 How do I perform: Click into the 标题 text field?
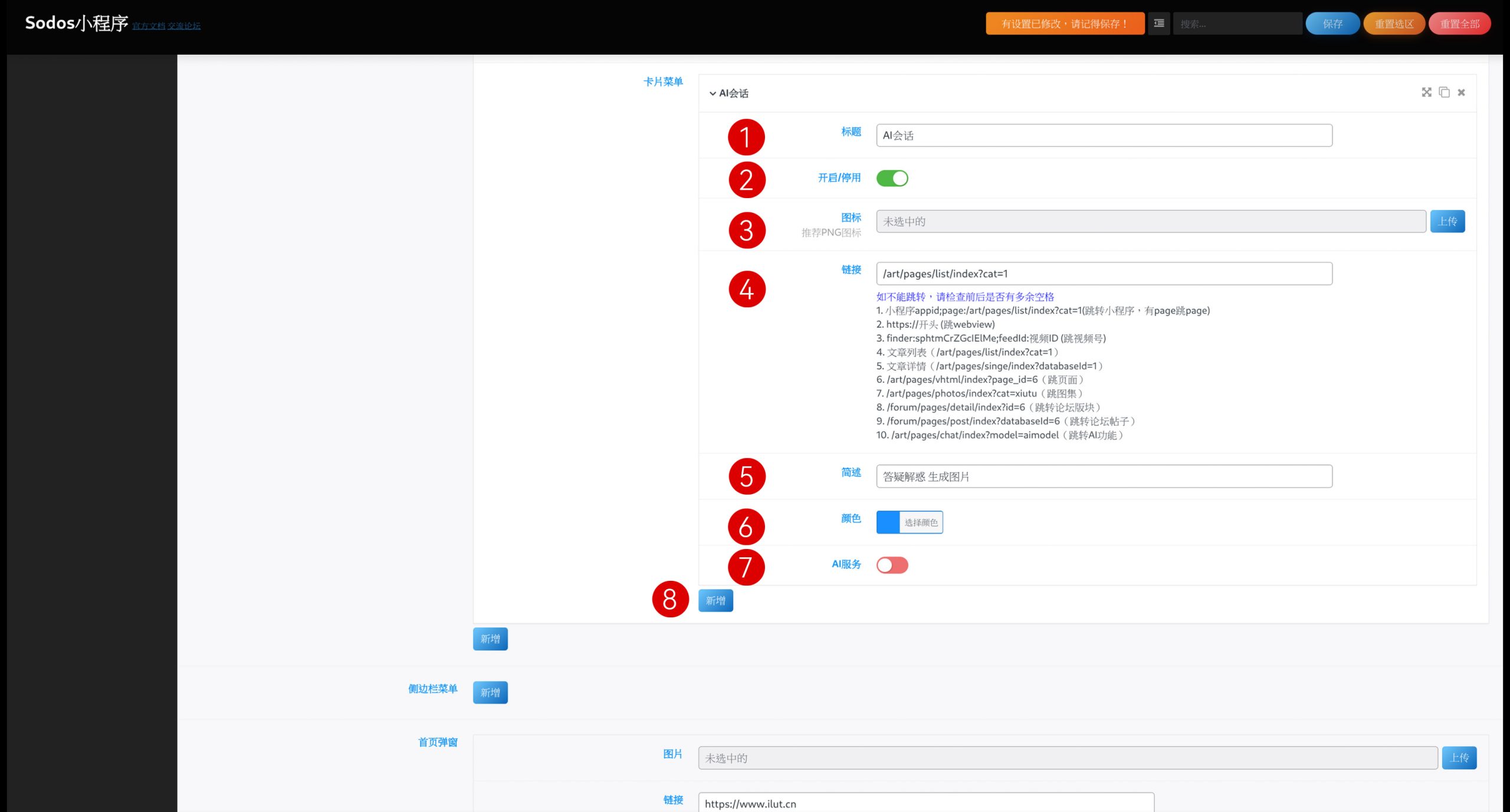pyautogui.click(x=1104, y=136)
